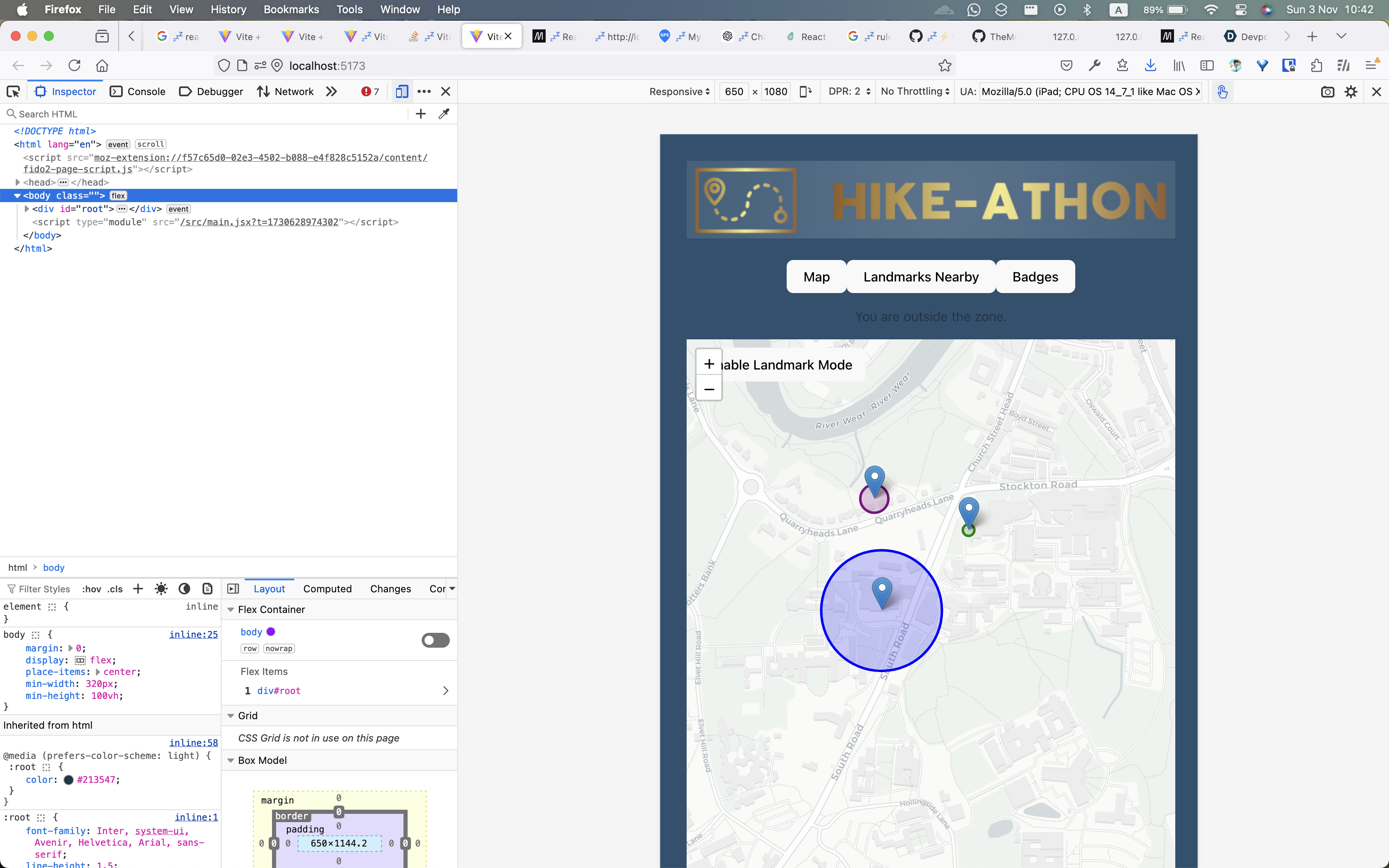Image resolution: width=1389 pixels, height=868 pixels.
Task: Open the Computed tab
Action: [327, 589]
